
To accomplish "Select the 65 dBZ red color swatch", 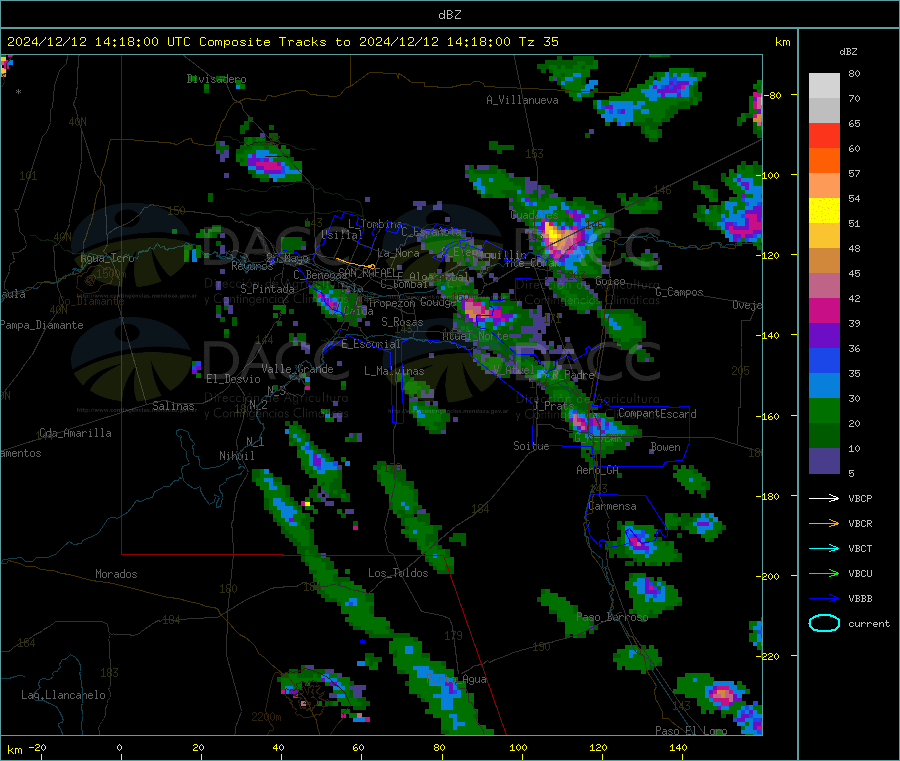I will tap(824, 135).
